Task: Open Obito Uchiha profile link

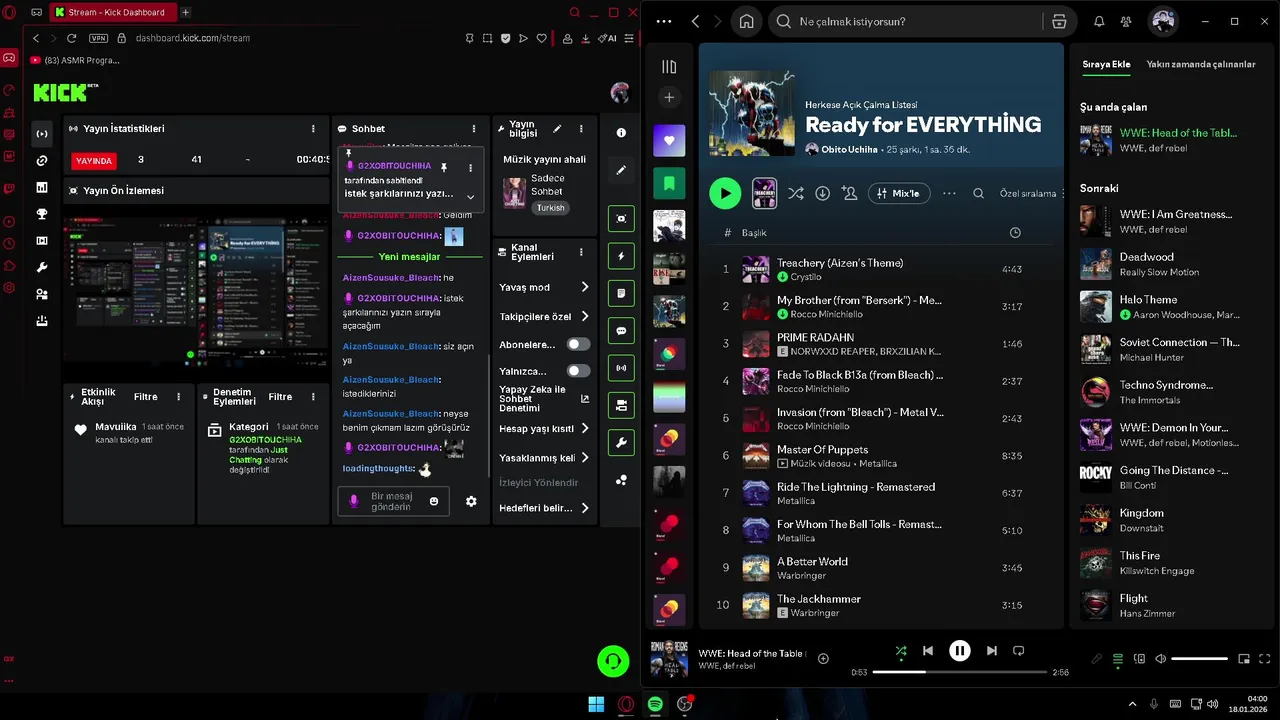Action: pos(850,149)
